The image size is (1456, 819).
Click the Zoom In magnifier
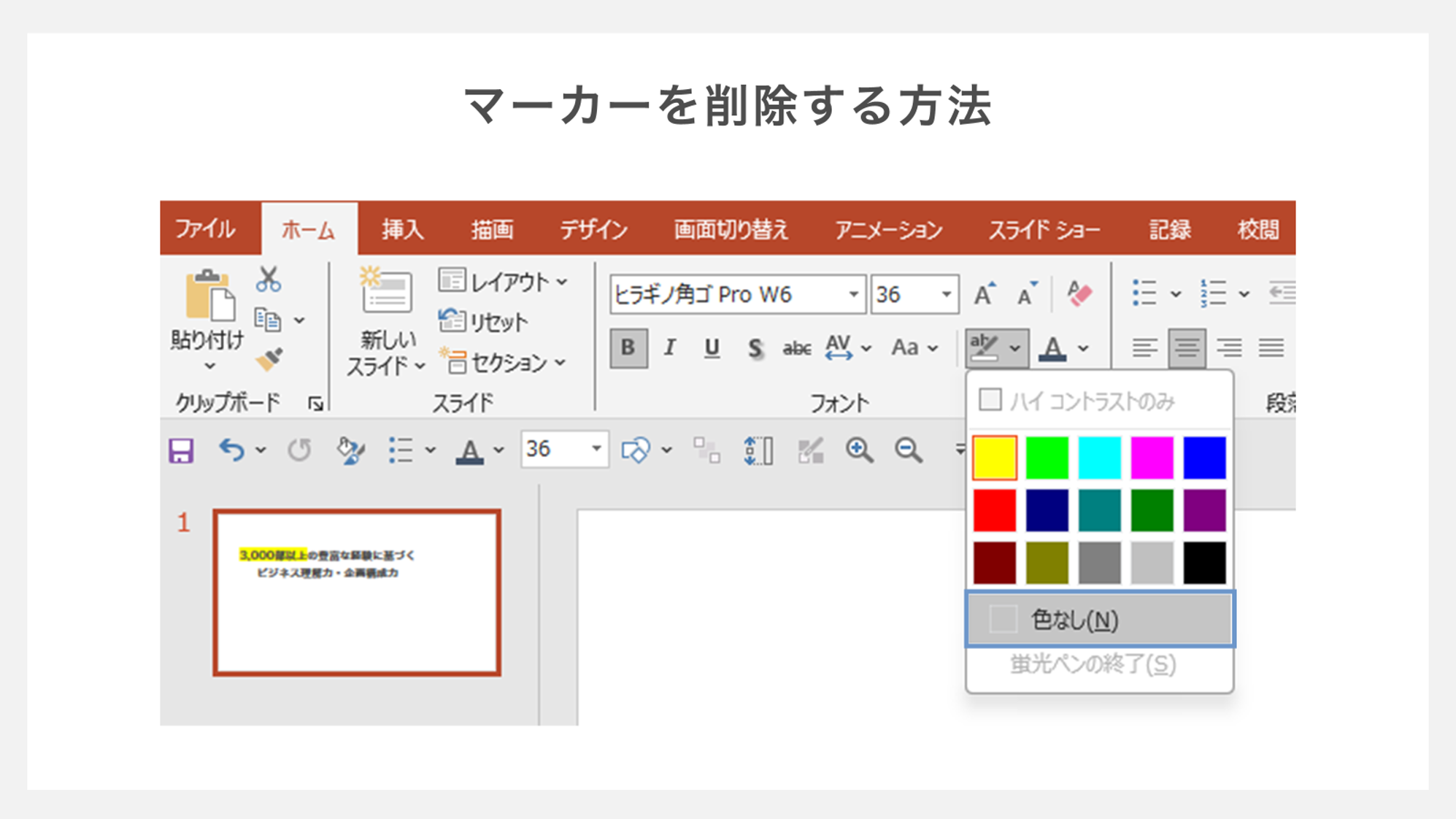[x=860, y=450]
